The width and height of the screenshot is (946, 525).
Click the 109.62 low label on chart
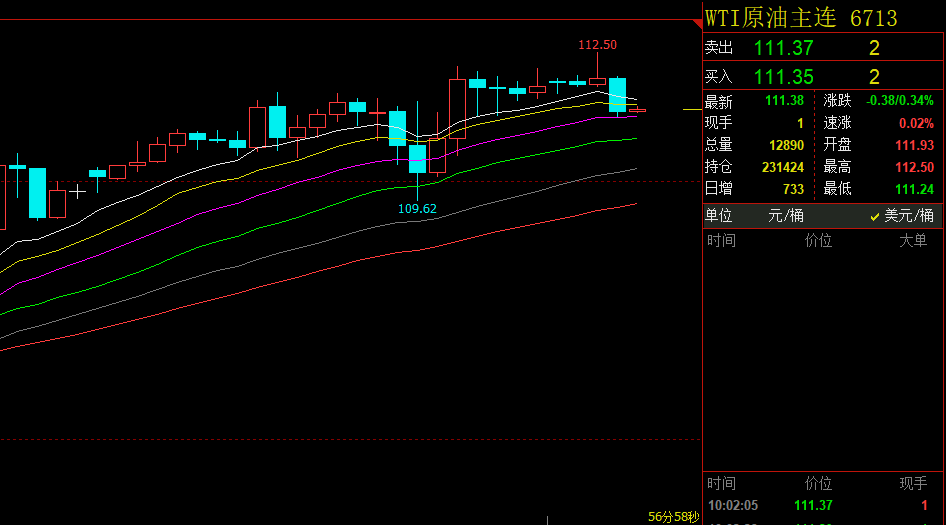pos(417,209)
